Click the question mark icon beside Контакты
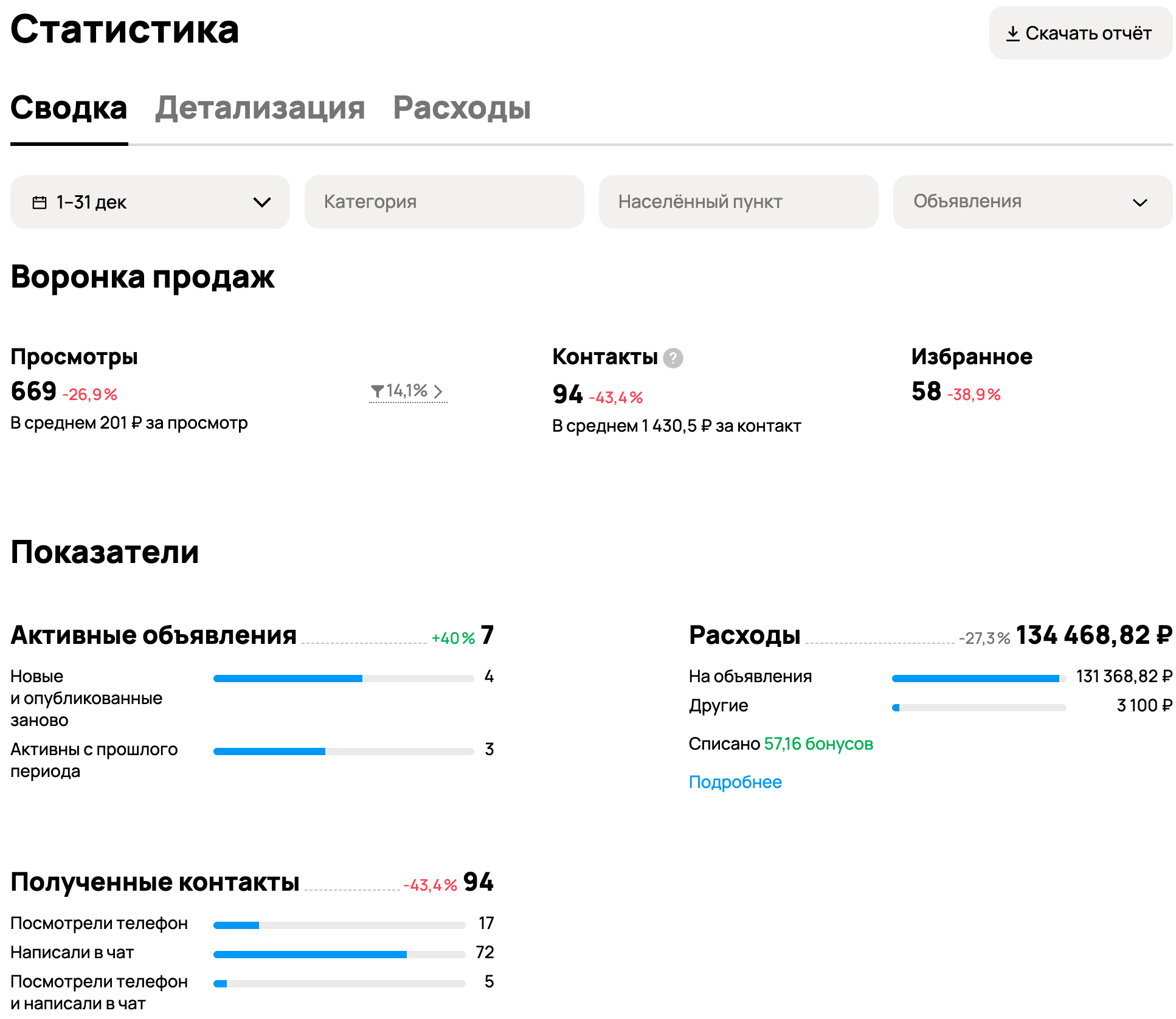The width and height of the screenshot is (1176, 1019). (673, 358)
